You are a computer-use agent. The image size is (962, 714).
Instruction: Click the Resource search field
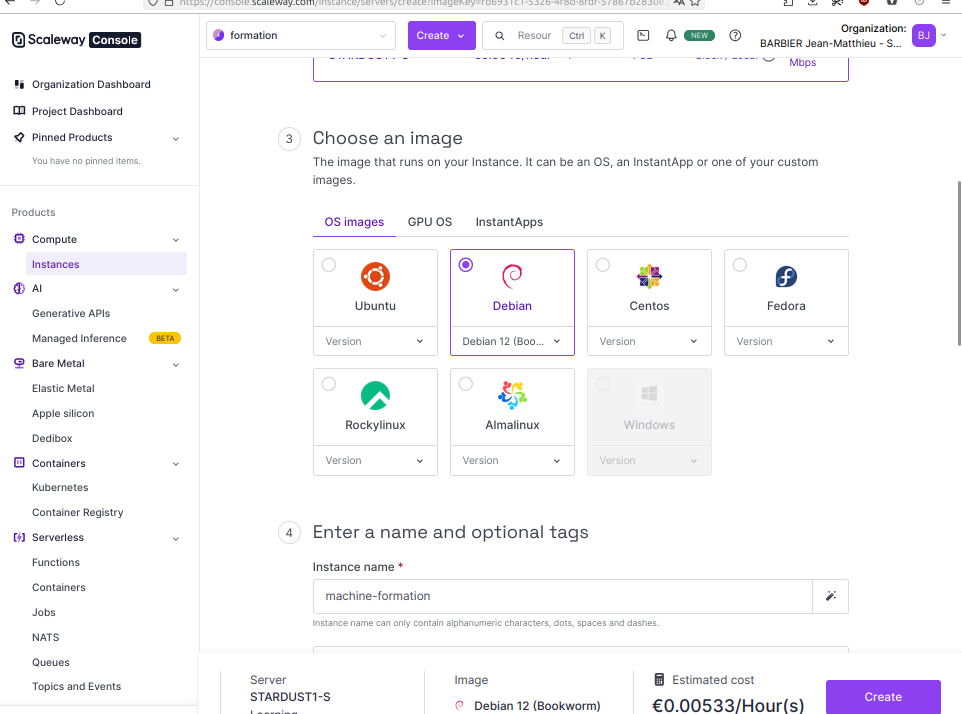[553, 36]
